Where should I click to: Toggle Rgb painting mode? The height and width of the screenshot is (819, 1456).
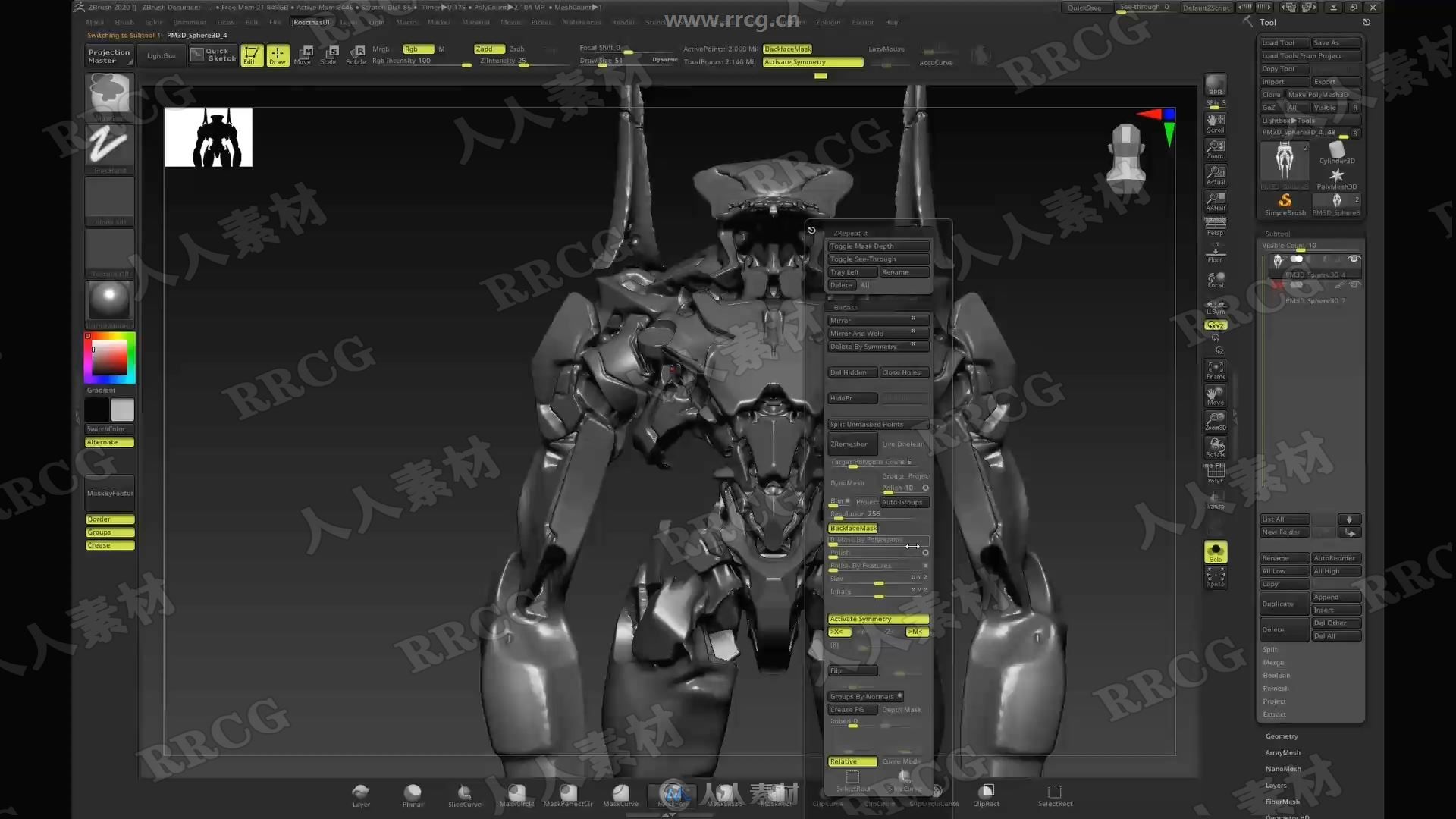tap(418, 49)
